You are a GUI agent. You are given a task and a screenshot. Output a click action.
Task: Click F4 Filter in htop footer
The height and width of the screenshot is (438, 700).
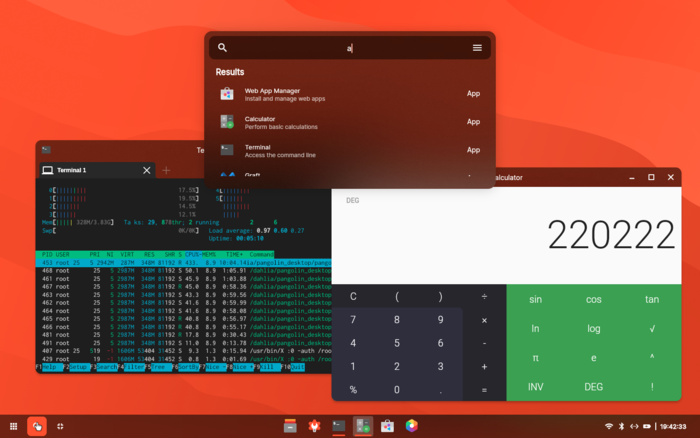(131, 367)
